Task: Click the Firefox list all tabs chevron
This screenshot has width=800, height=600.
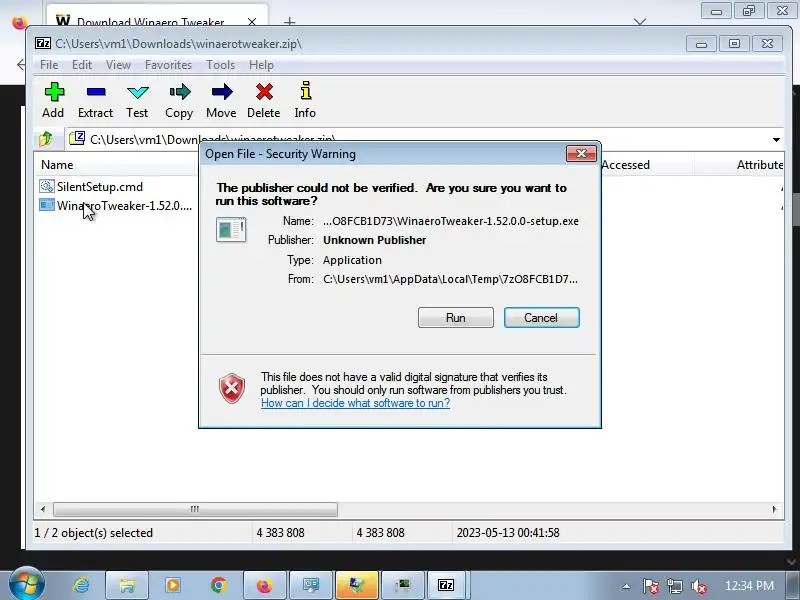Action: click(640, 22)
